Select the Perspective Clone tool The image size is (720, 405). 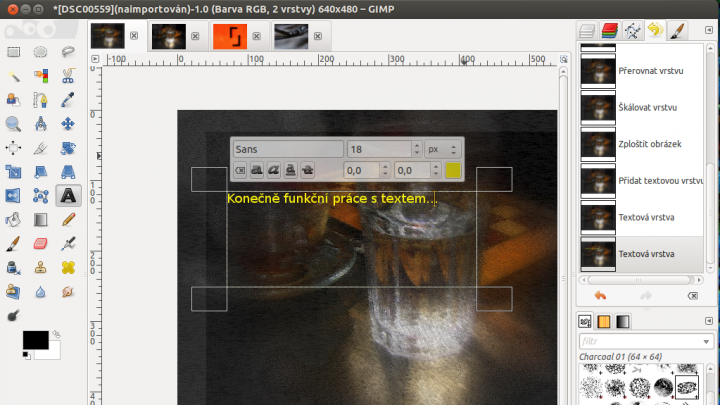[13, 292]
